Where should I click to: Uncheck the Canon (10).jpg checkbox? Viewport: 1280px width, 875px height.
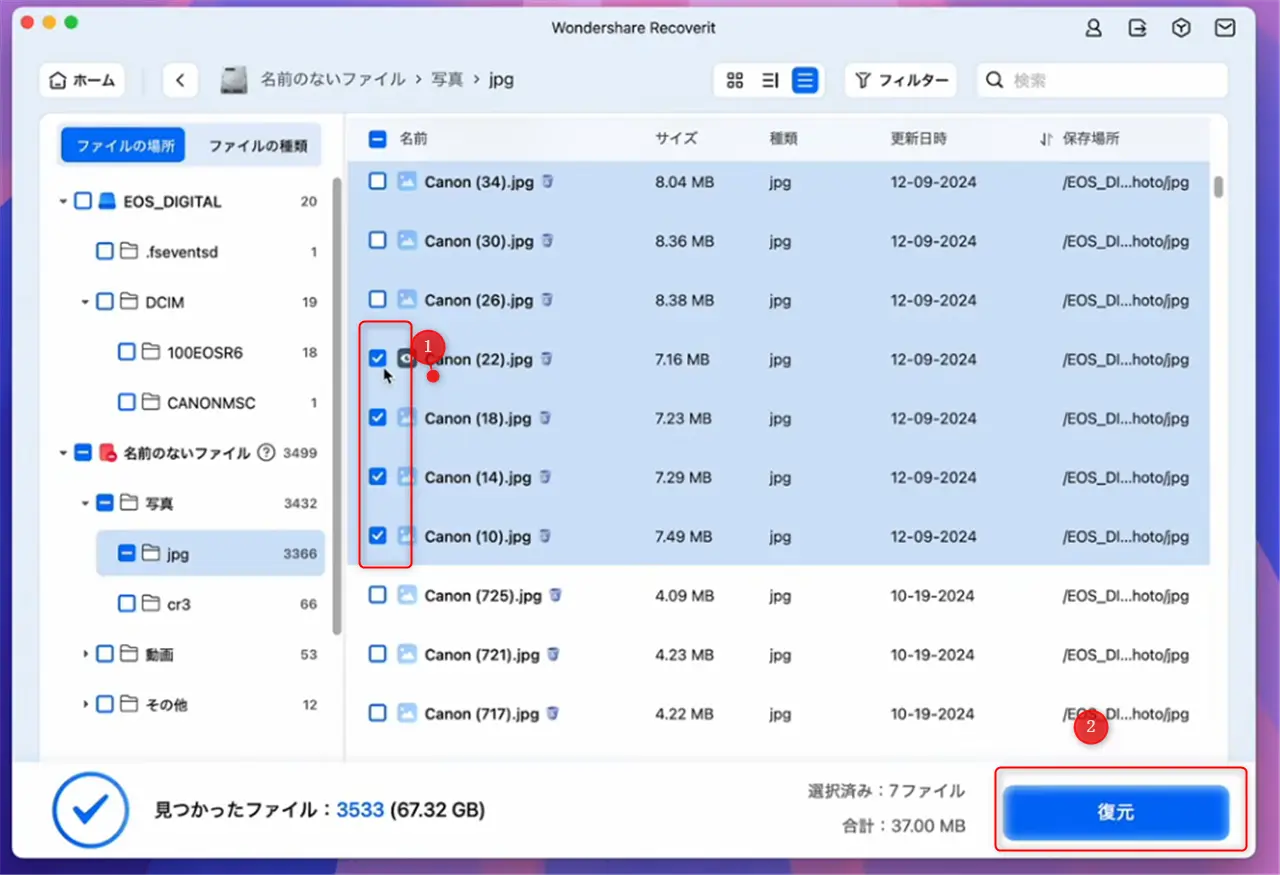pos(377,536)
